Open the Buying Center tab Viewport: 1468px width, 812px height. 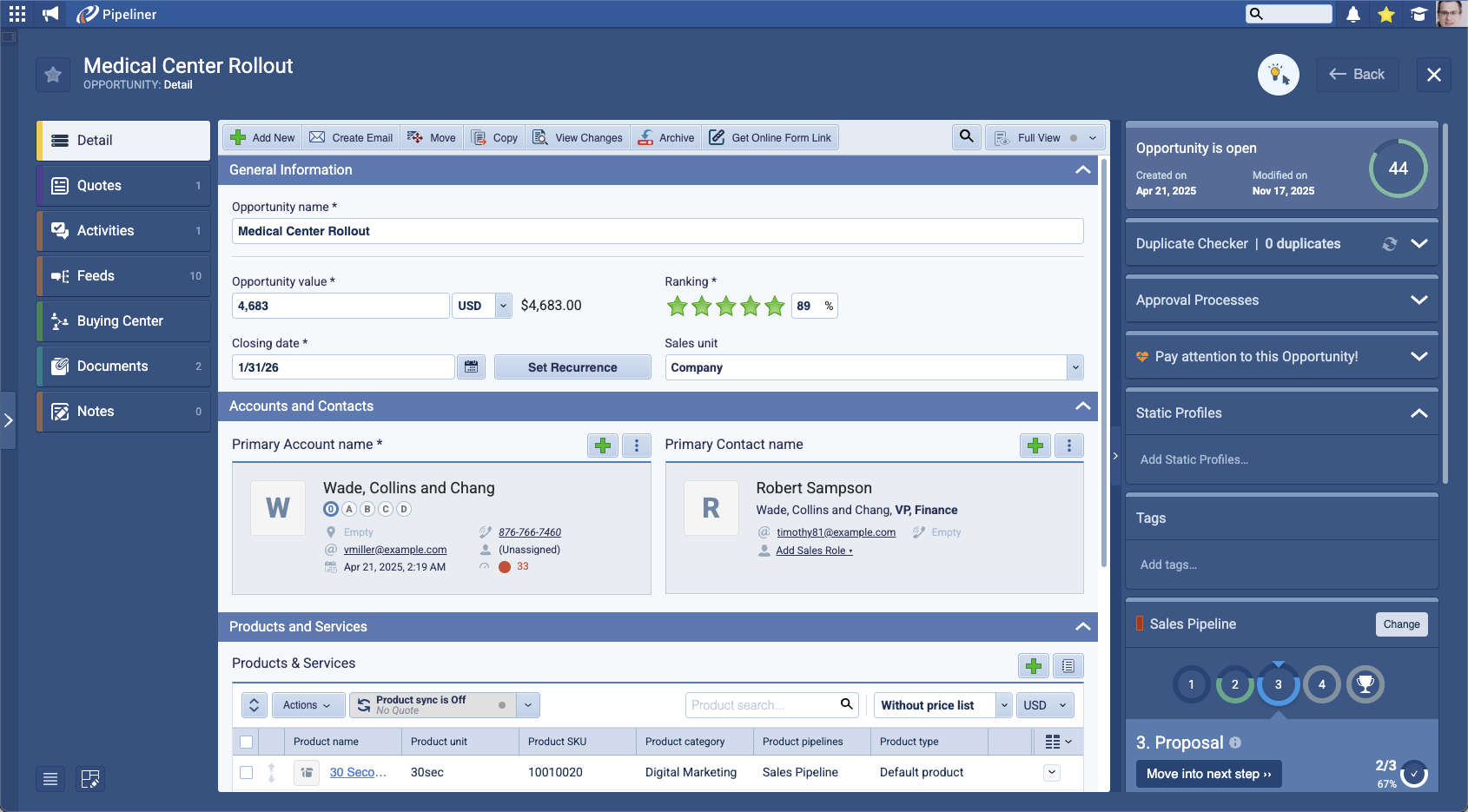point(123,321)
